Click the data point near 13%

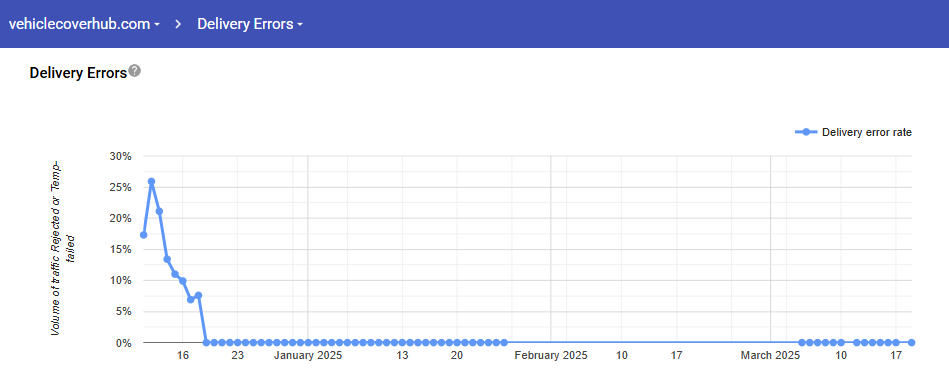coord(167,259)
